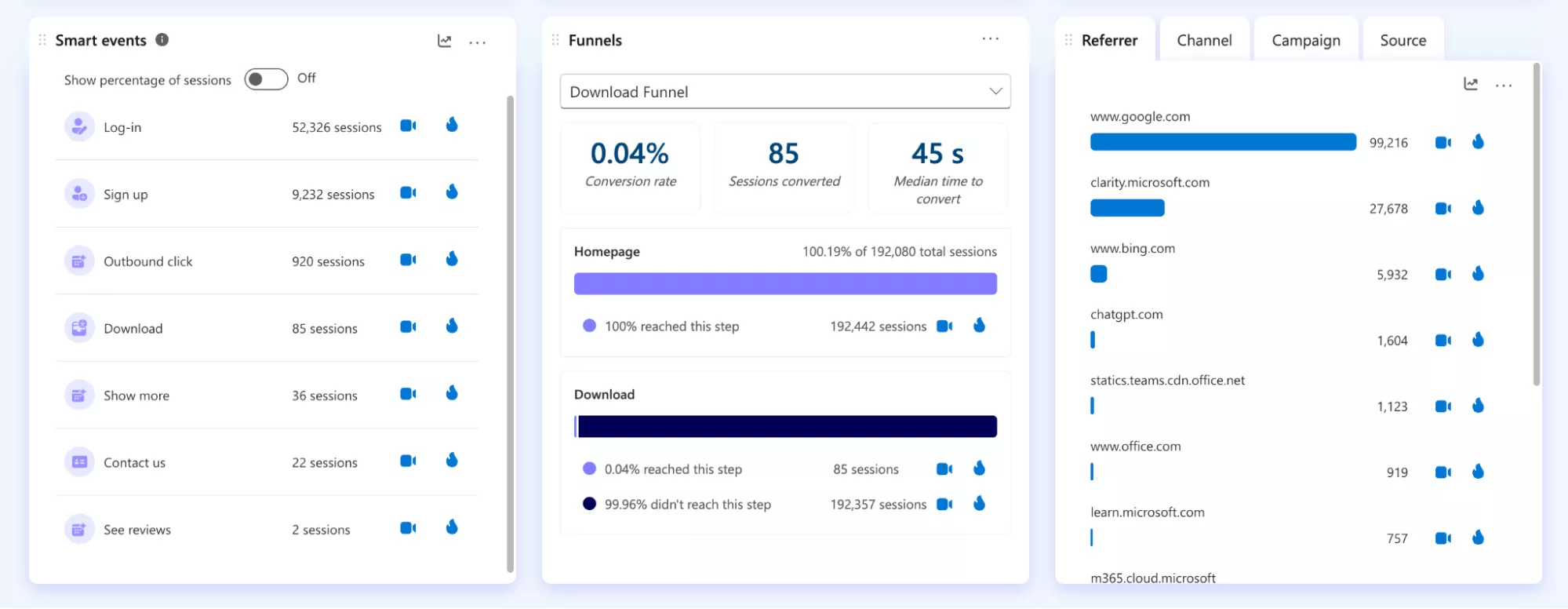The height and width of the screenshot is (609, 1568).
Task: Open heatmap for Sign up event
Action: (x=452, y=192)
